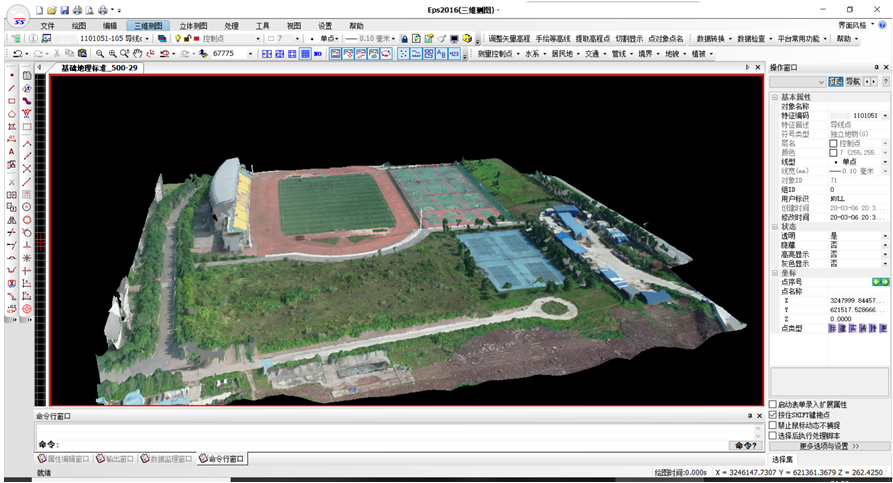Enable 启动表单录入扩展属性 checkbox
893x483 pixels.
tap(773, 404)
